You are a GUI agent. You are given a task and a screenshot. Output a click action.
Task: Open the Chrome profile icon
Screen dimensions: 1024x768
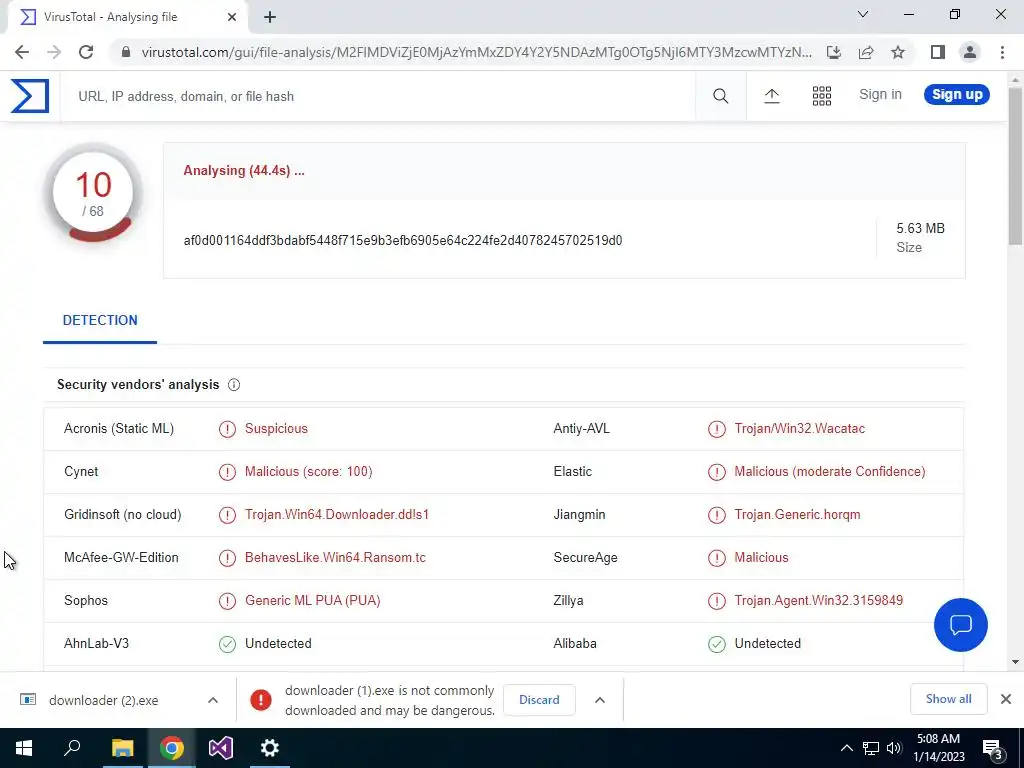click(x=970, y=52)
